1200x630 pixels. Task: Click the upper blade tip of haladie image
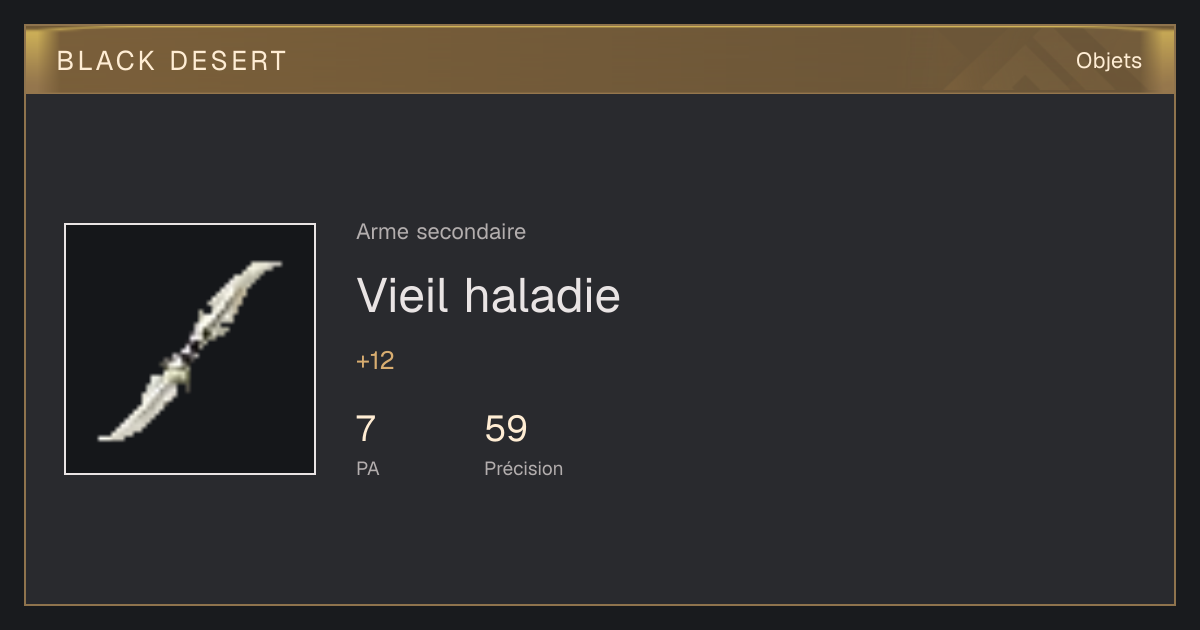point(264,271)
